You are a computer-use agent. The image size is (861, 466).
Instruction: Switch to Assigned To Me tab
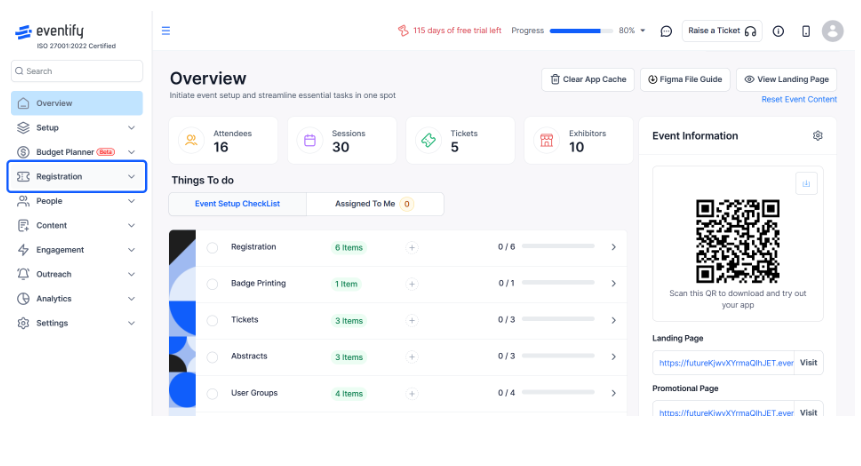(x=375, y=204)
